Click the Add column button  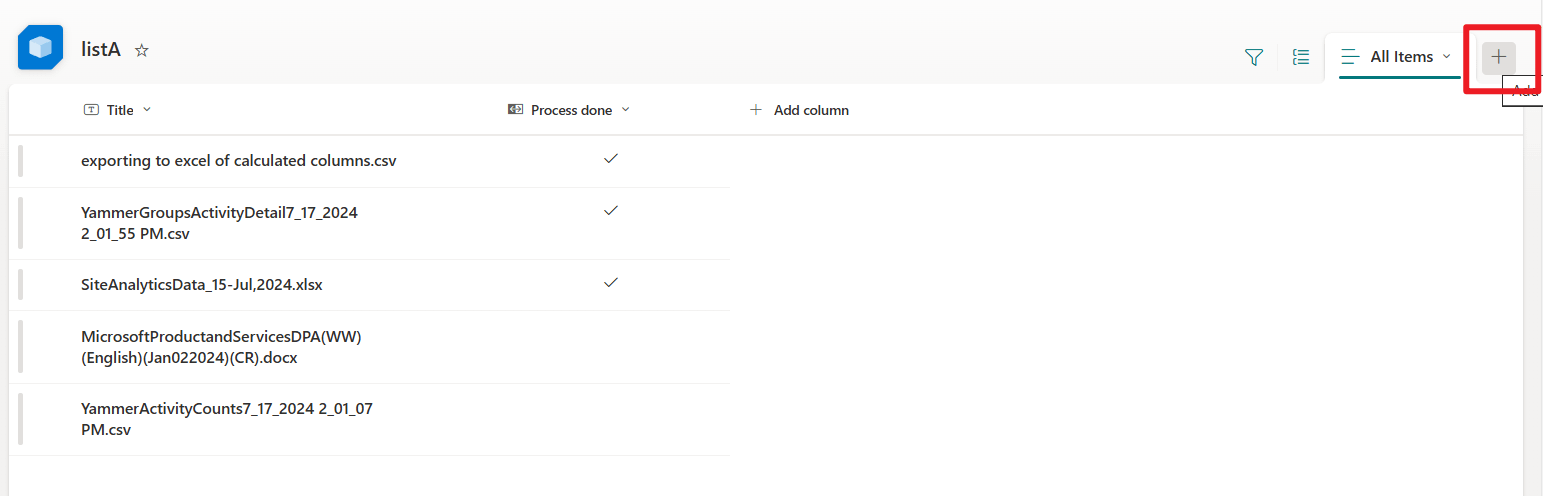point(799,110)
